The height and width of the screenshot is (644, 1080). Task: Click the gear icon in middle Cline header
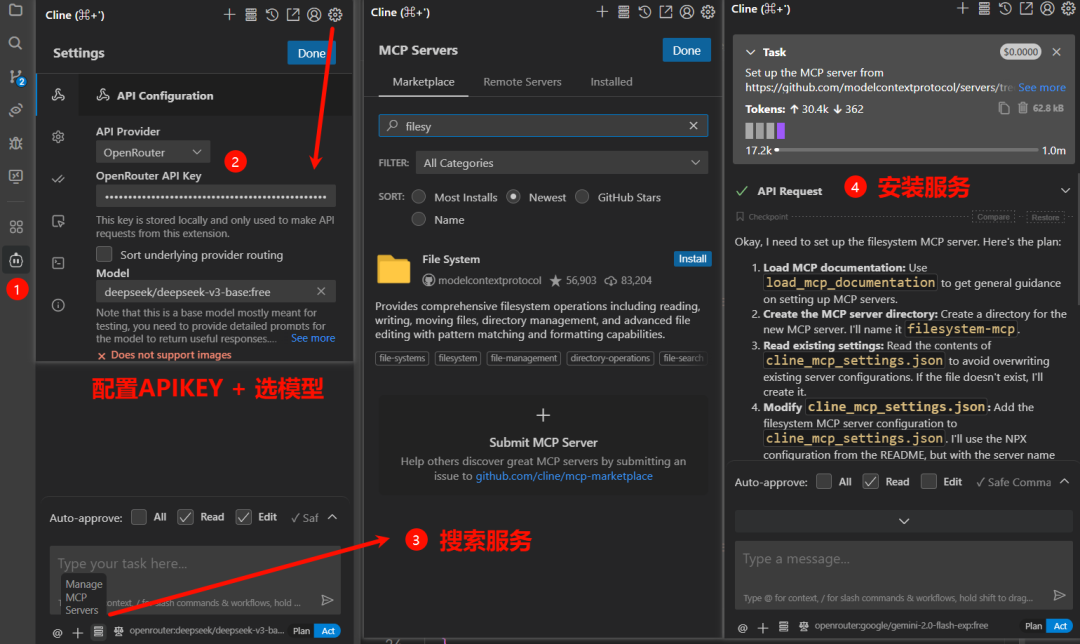[708, 12]
